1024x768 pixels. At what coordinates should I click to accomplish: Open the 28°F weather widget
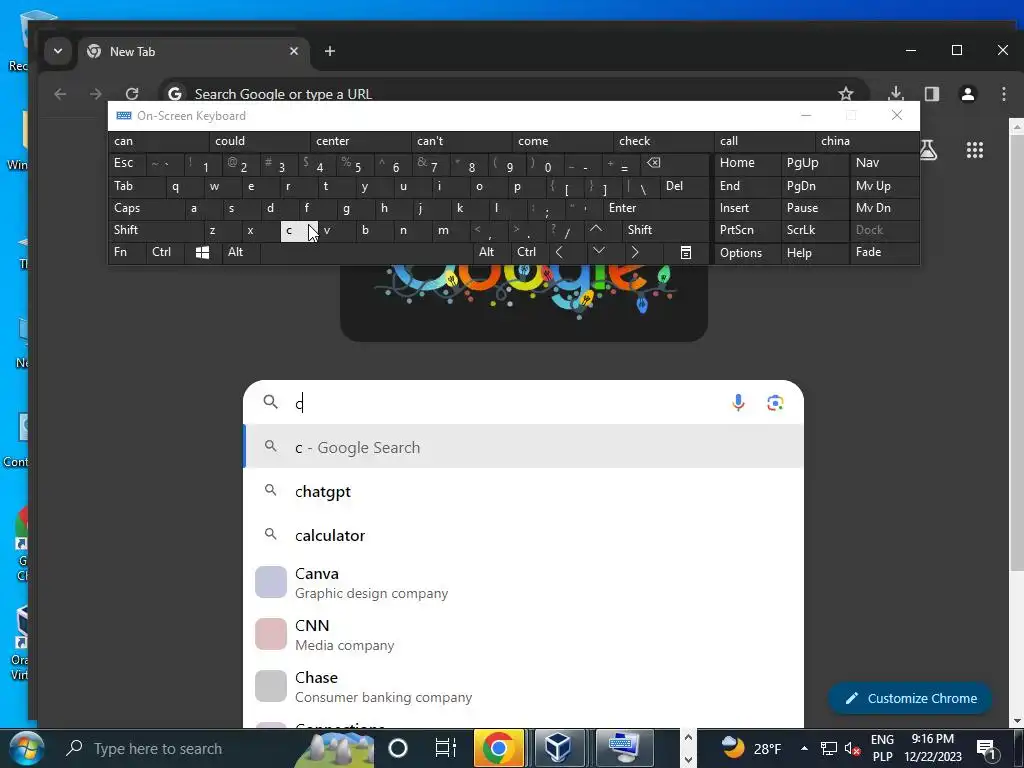click(751, 748)
